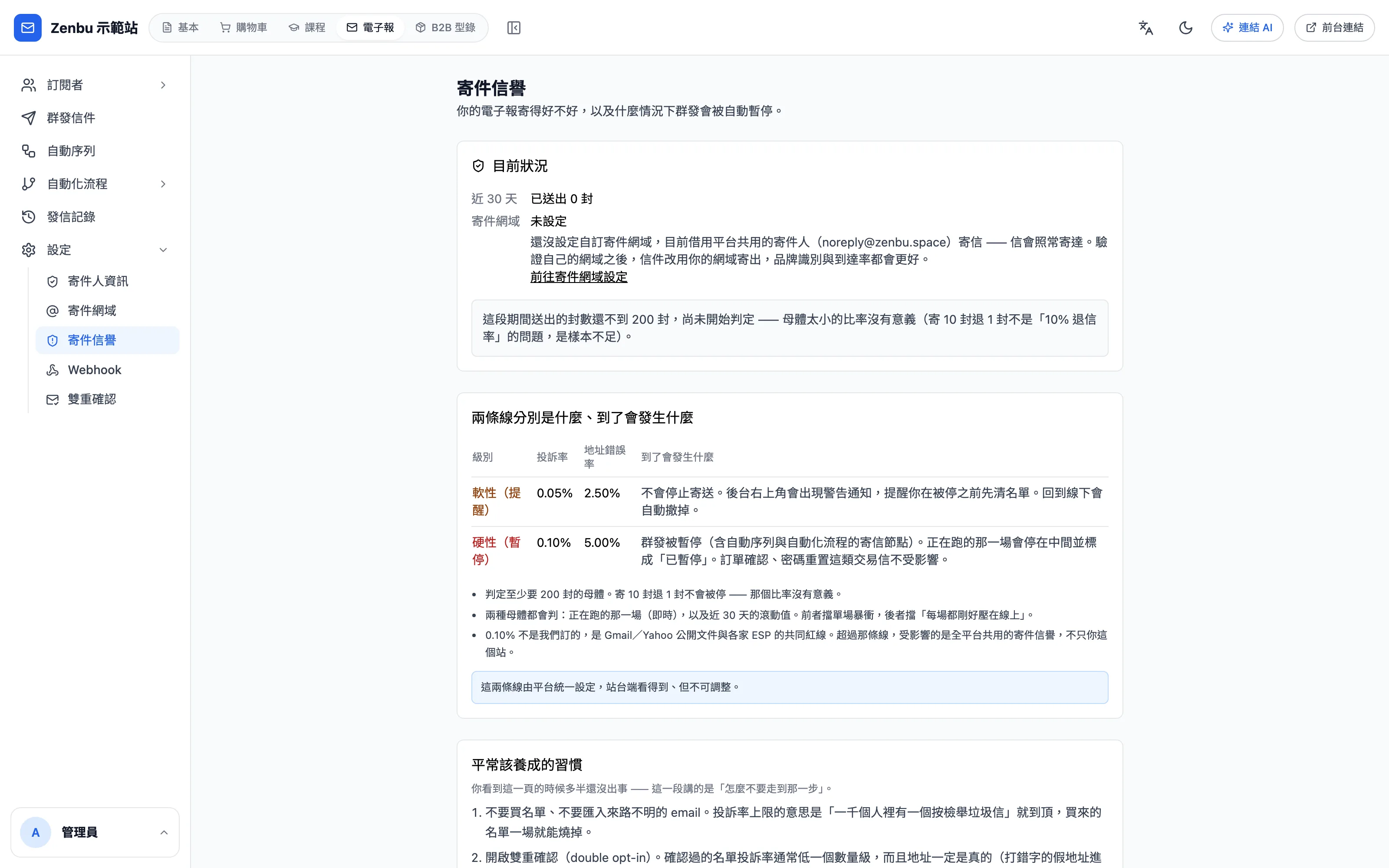Expand the 訂閱者 chevron
The height and width of the screenshot is (868, 1389).
tap(163, 85)
